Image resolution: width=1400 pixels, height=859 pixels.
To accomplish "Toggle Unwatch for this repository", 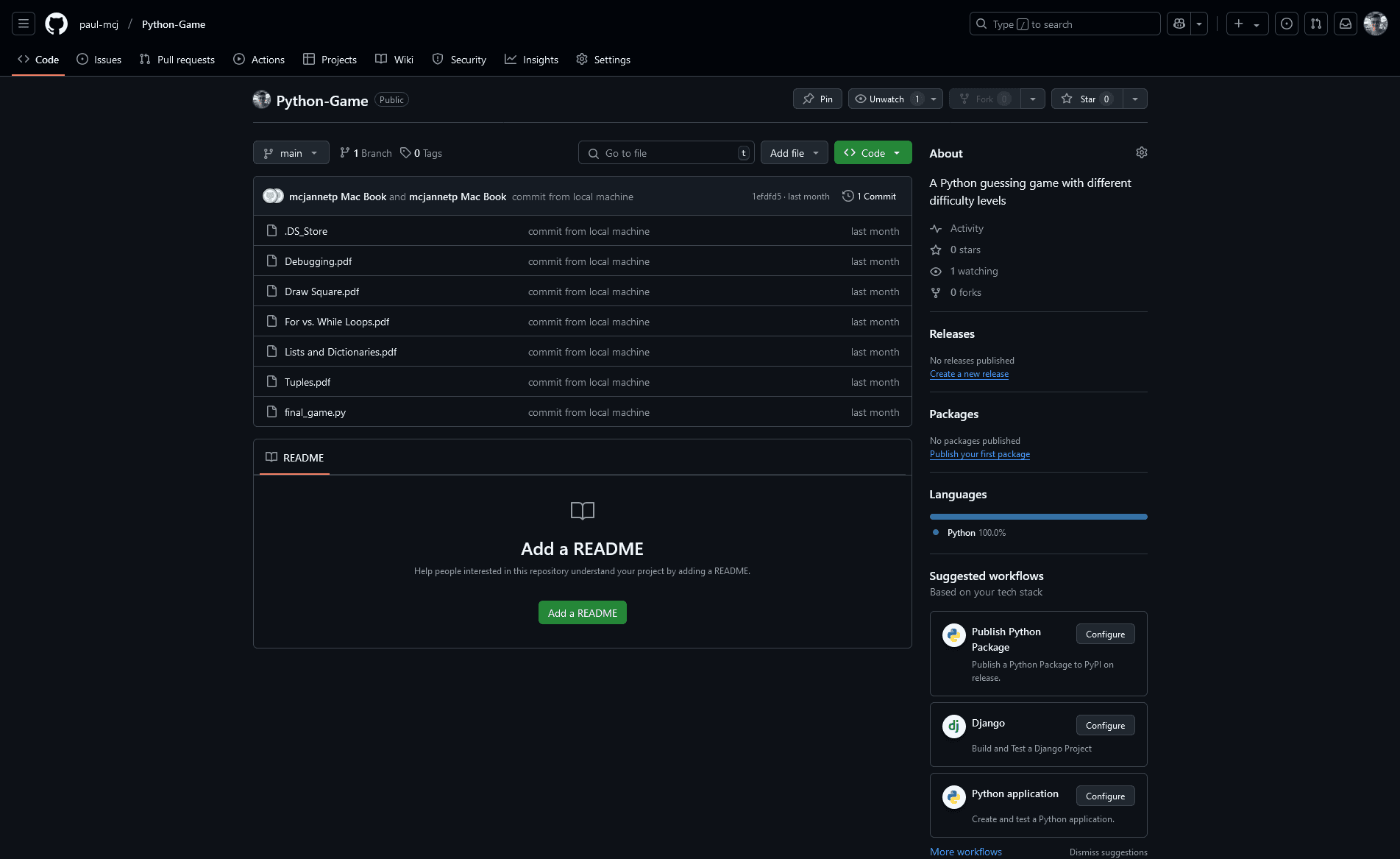I will [x=886, y=99].
